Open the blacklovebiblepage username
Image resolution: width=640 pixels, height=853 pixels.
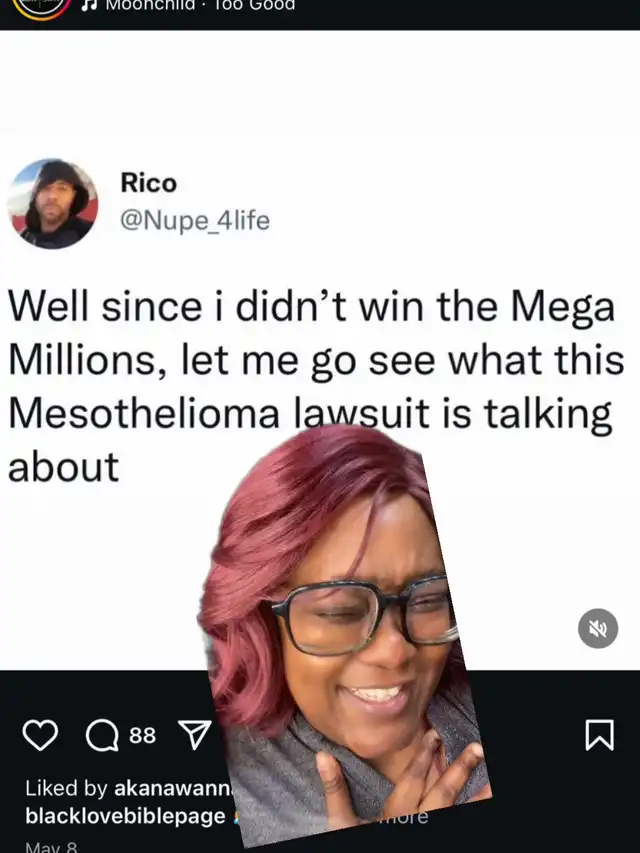[125, 816]
